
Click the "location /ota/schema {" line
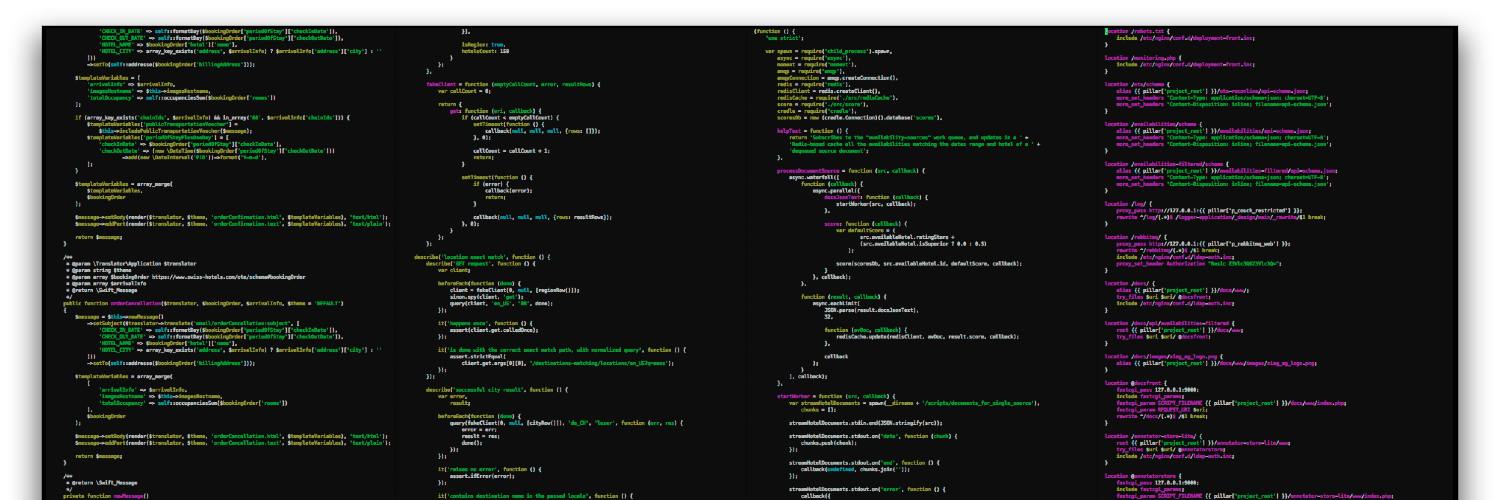1137,84
